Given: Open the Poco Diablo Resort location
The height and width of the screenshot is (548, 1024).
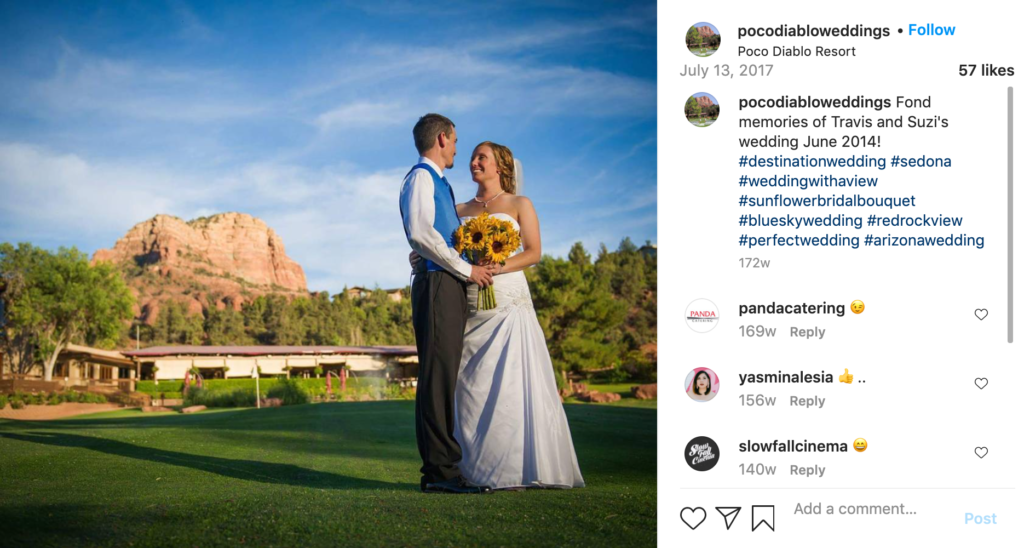Looking at the screenshot, I should pyautogui.click(x=796, y=51).
